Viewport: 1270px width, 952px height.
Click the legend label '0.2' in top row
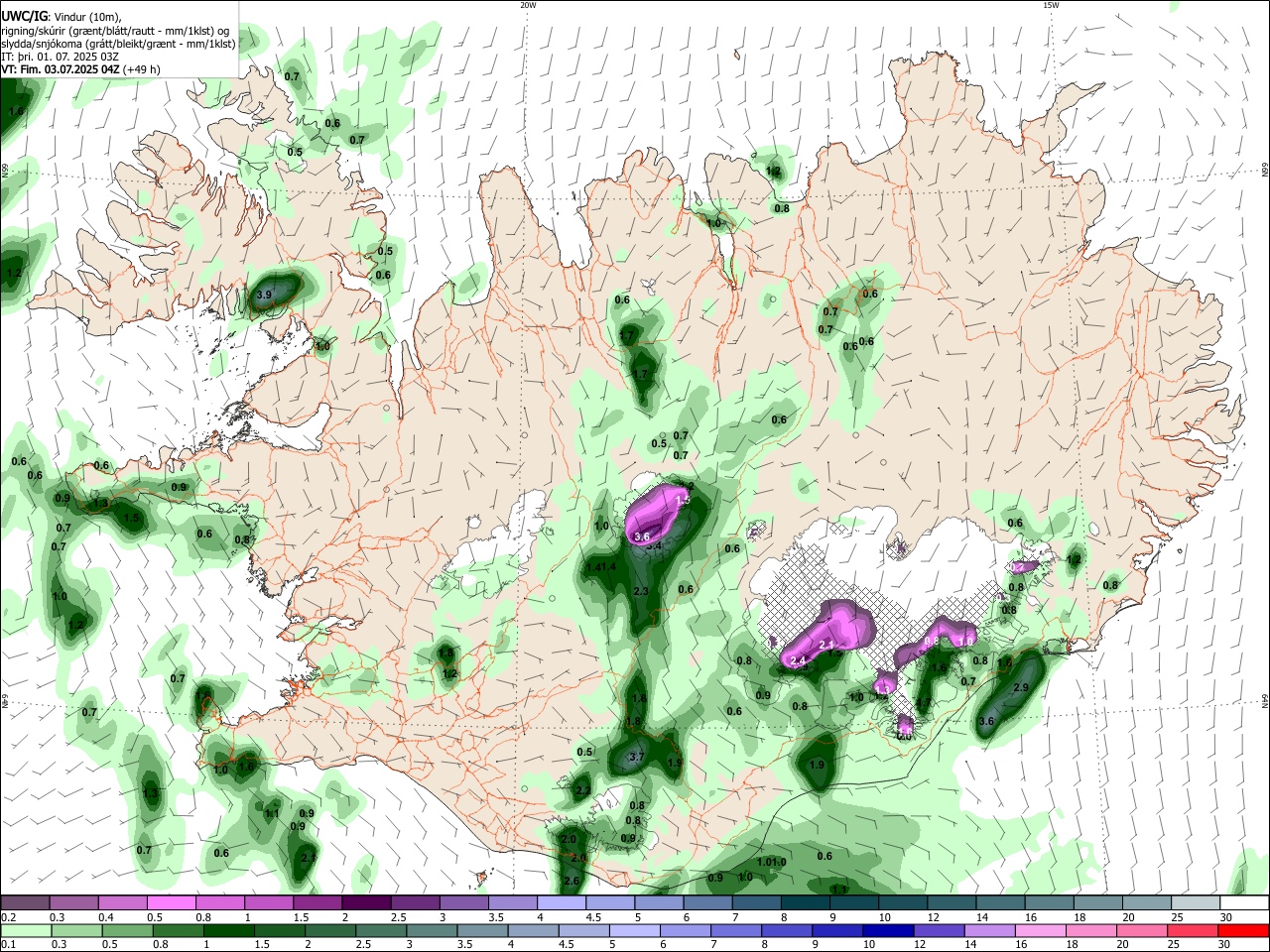click(x=8, y=917)
